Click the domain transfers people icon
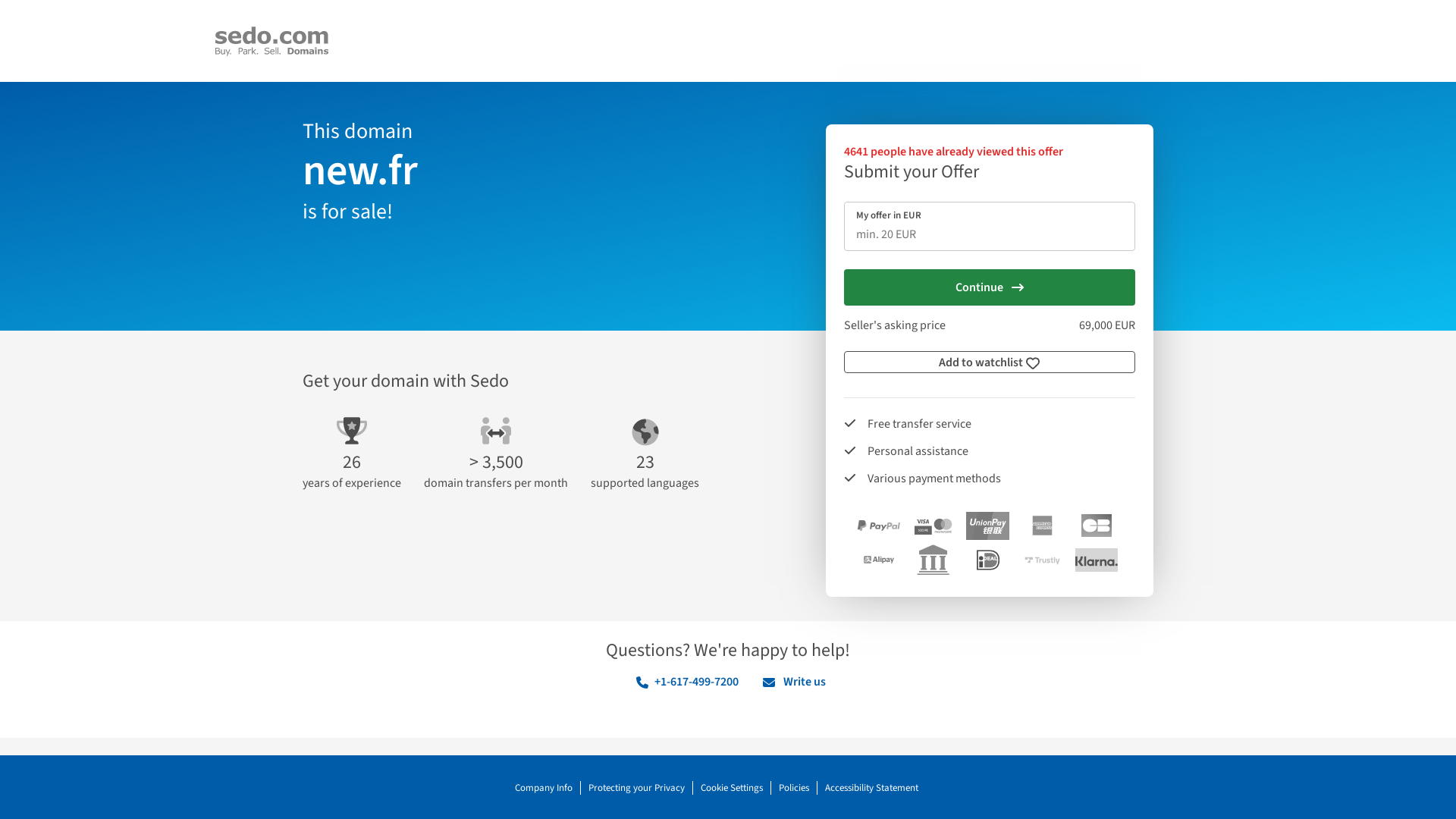This screenshot has width=1456, height=819. click(496, 431)
